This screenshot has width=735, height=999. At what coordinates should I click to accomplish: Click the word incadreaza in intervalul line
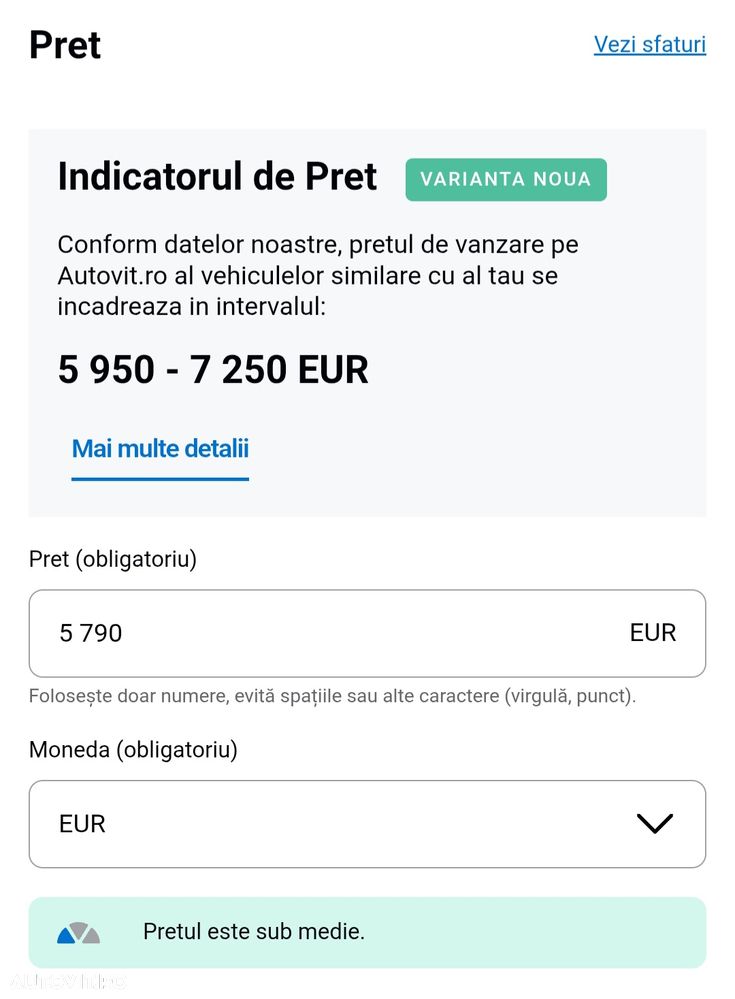pyautogui.click(x=122, y=306)
